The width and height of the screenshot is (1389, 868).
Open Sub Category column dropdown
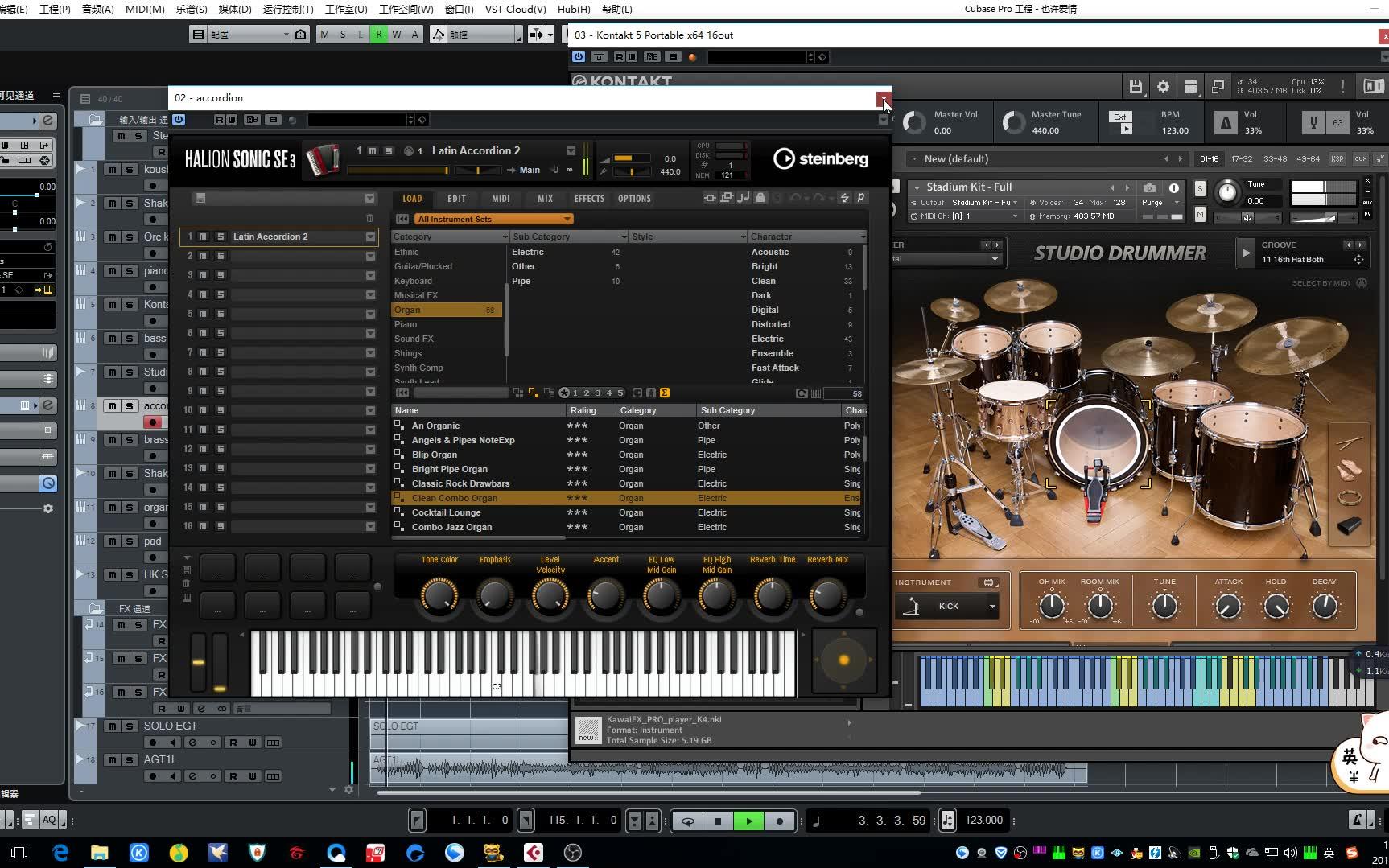pyautogui.click(x=624, y=237)
